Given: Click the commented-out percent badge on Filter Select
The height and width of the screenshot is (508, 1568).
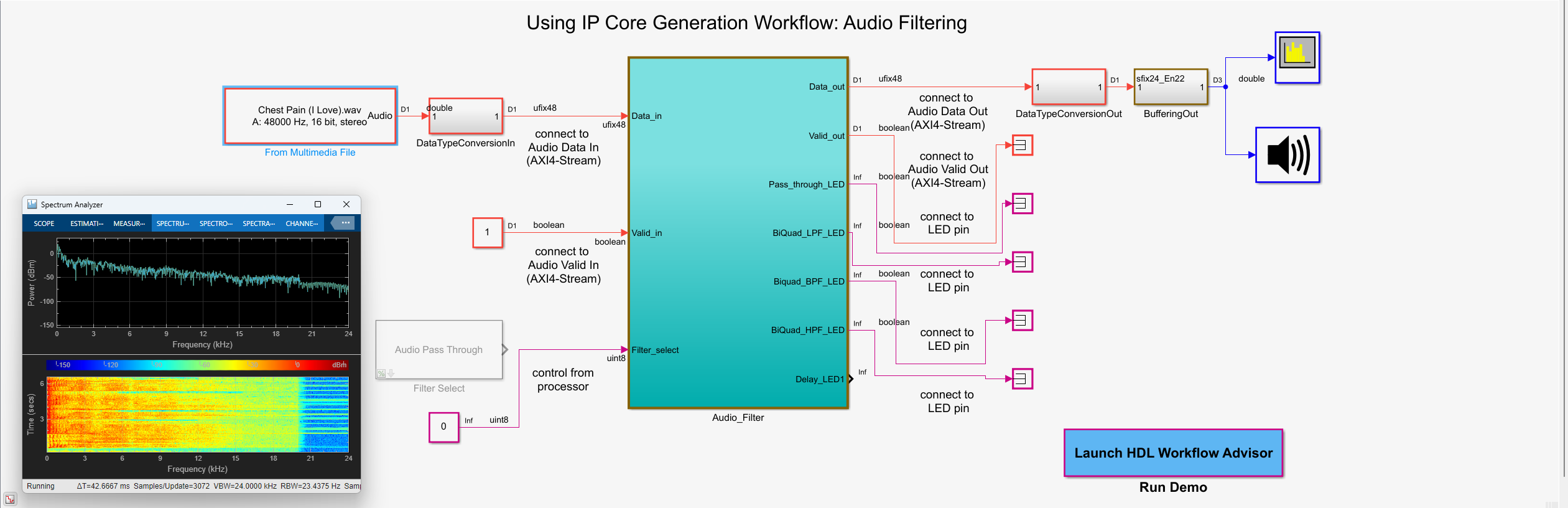Looking at the screenshot, I should point(381,374).
